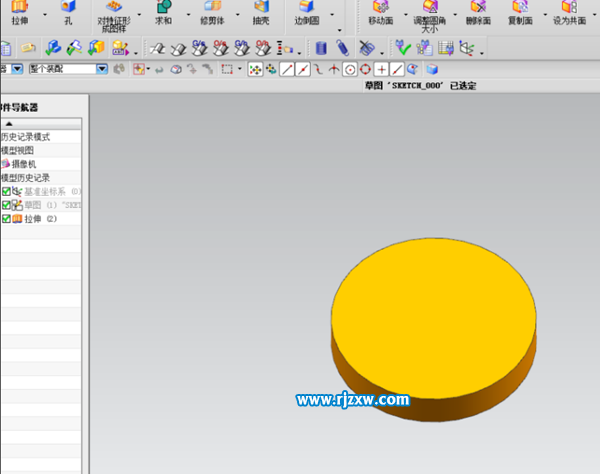The height and width of the screenshot is (474, 600).
Task: Click the green checkmark toolbar icon
Action: pos(402,47)
